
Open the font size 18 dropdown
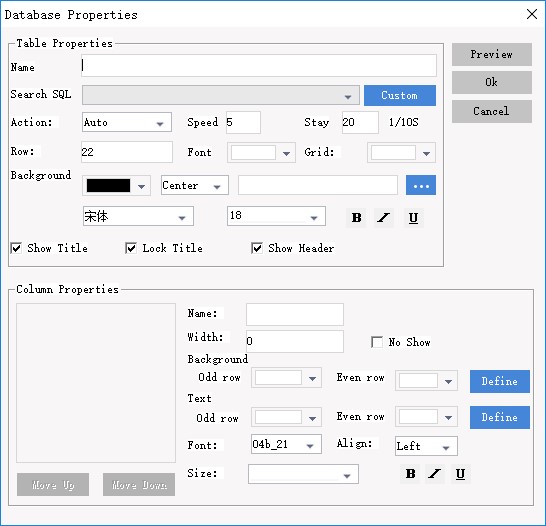pyautogui.click(x=276, y=216)
